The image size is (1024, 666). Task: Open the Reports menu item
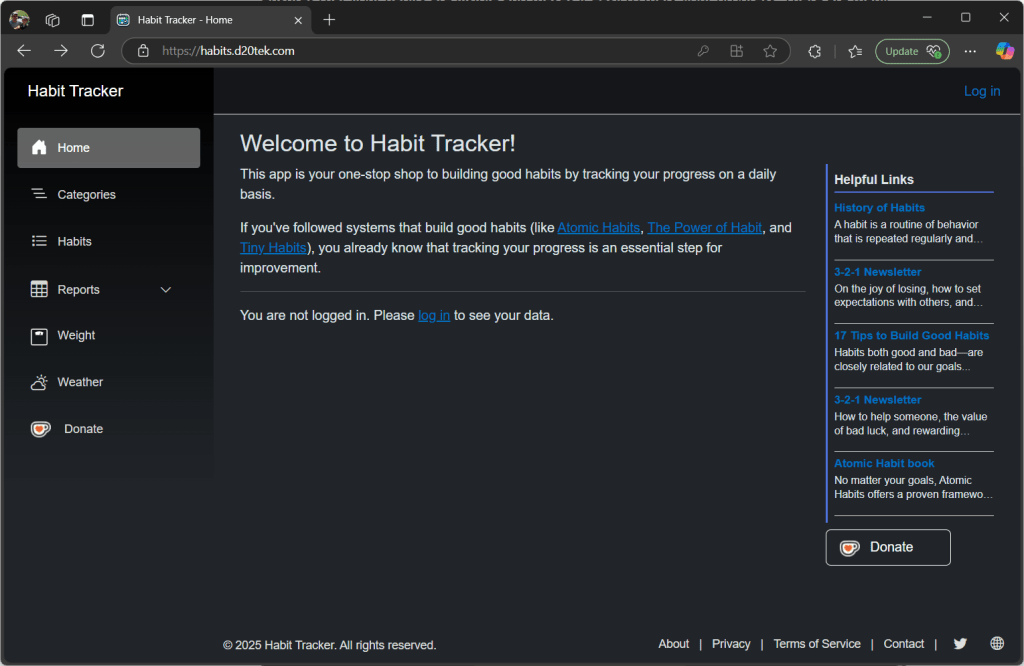78,290
